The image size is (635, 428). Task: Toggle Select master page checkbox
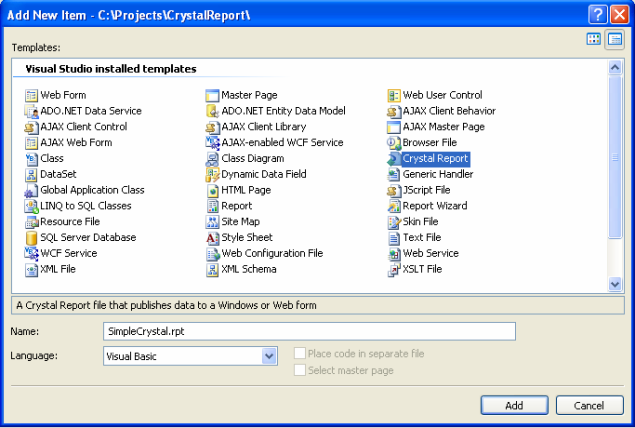tap(300, 371)
